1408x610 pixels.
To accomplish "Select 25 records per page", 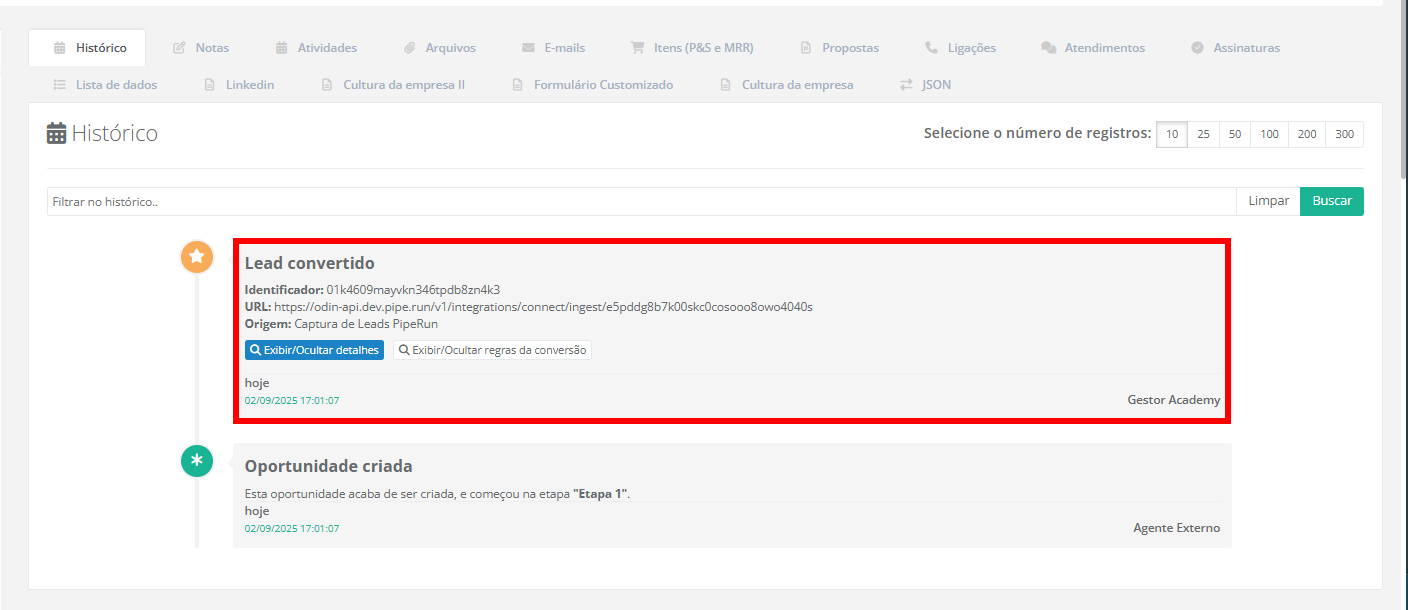I will [1203, 134].
